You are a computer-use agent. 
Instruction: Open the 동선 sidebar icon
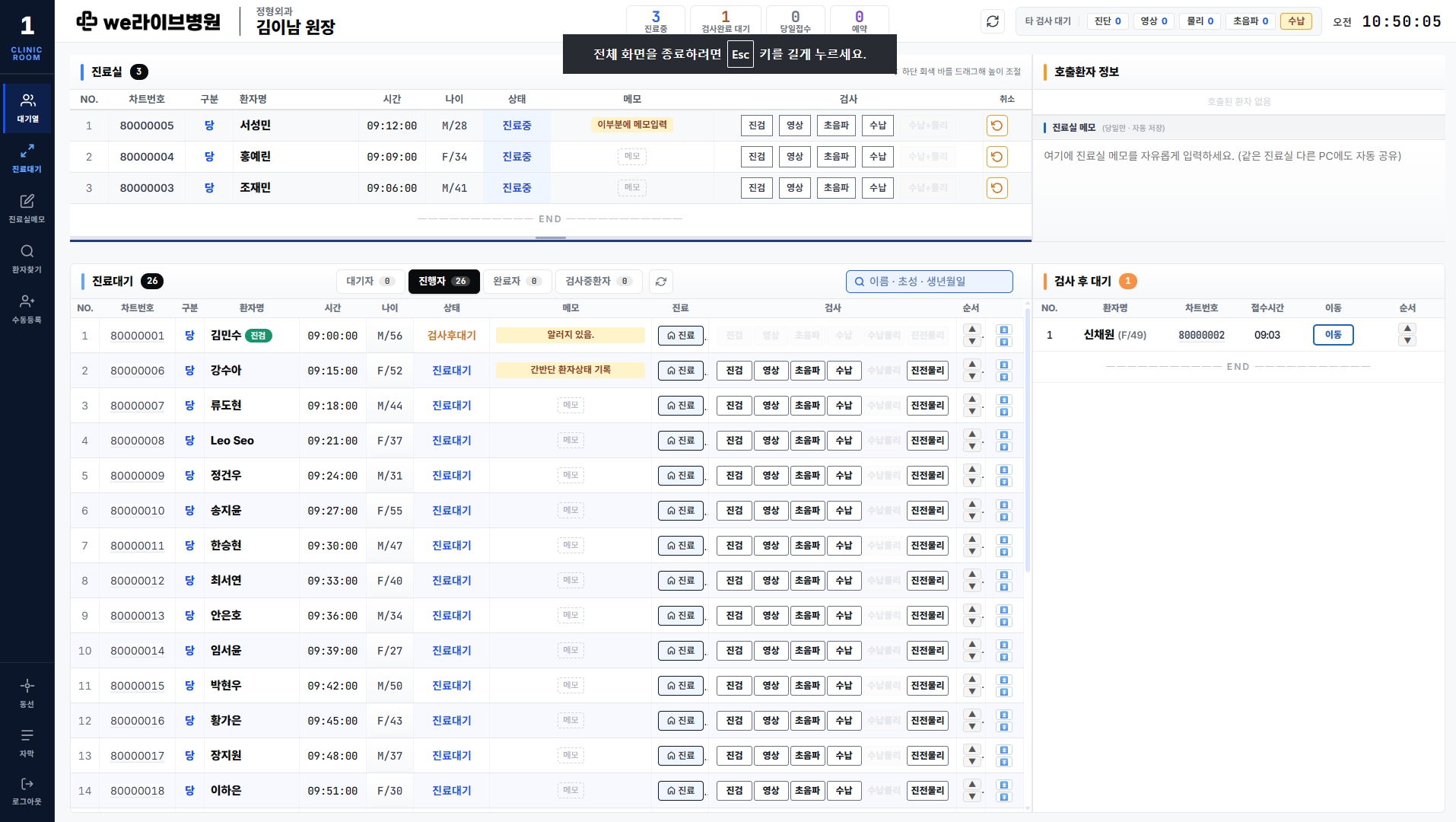[x=27, y=693]
